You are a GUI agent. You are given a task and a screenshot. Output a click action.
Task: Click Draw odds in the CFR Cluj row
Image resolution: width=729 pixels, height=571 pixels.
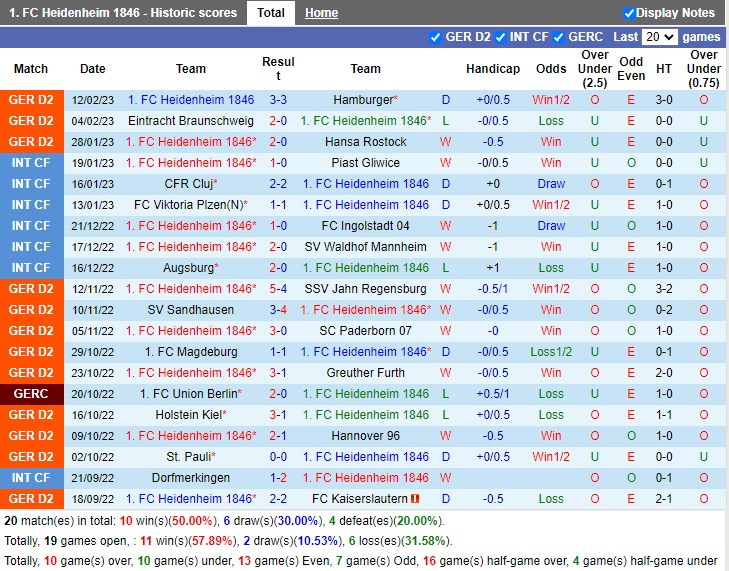[x=551, y=184]
